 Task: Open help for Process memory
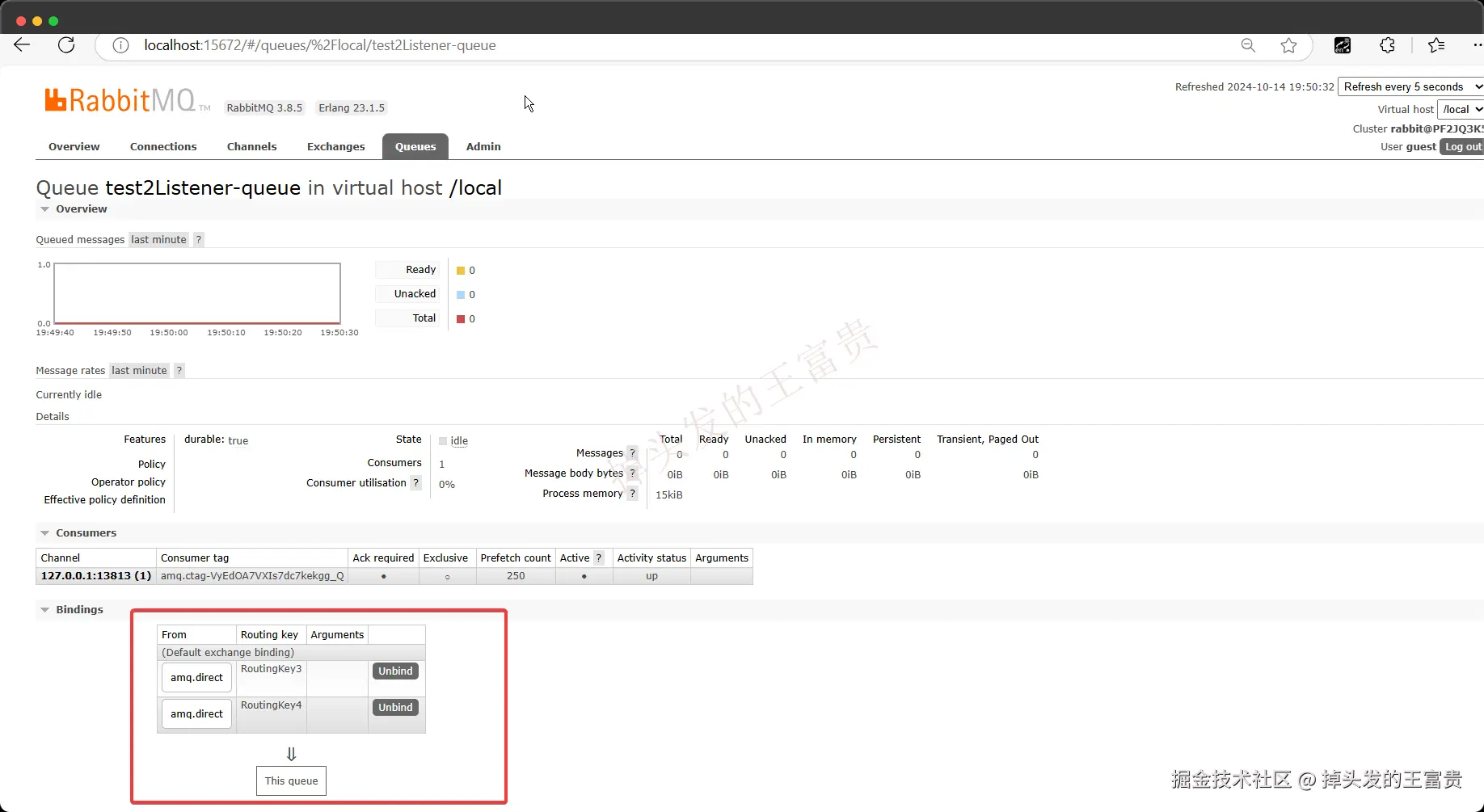click(632, 494)
